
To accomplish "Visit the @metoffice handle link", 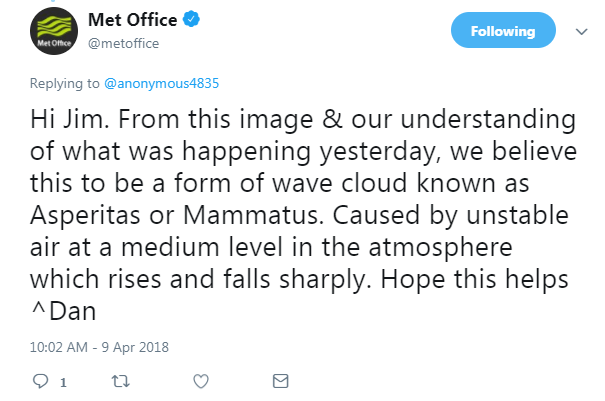I will click(x=123, y=43).
